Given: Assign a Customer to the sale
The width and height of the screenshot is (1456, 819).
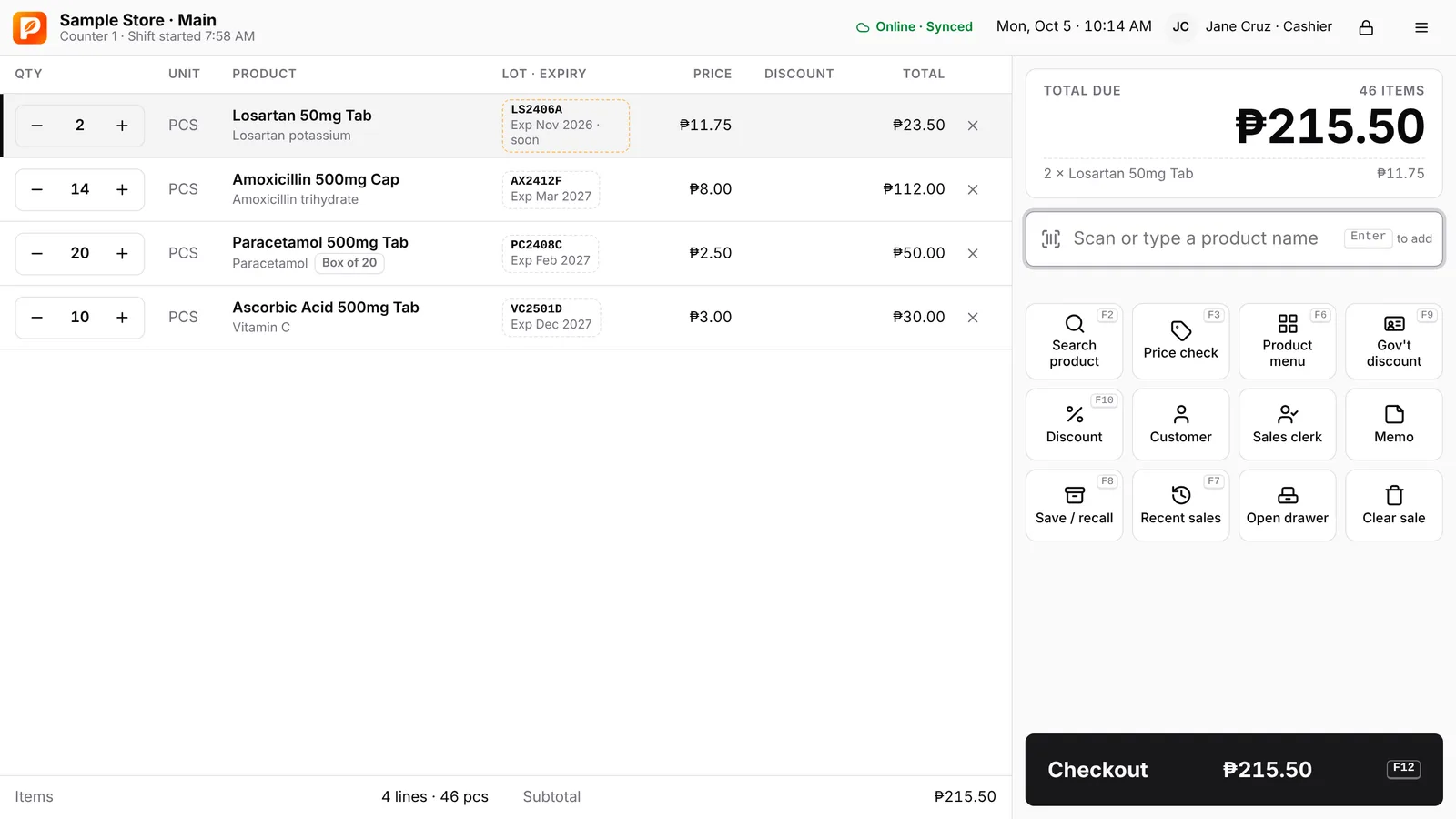Looking at the screenshot, I should [1180, 424].
